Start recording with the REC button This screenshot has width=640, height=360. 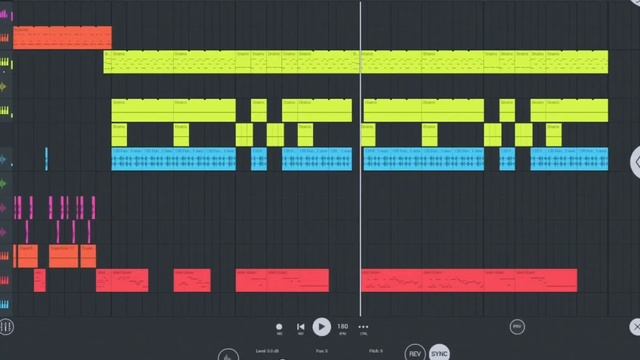(x=279, y=328)
